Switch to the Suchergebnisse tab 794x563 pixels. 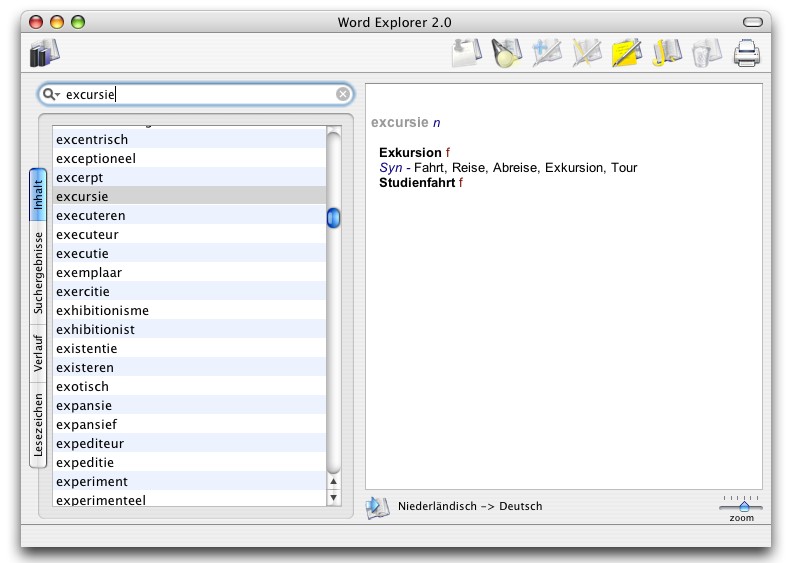pyautogui.click(x=38, y=273)
